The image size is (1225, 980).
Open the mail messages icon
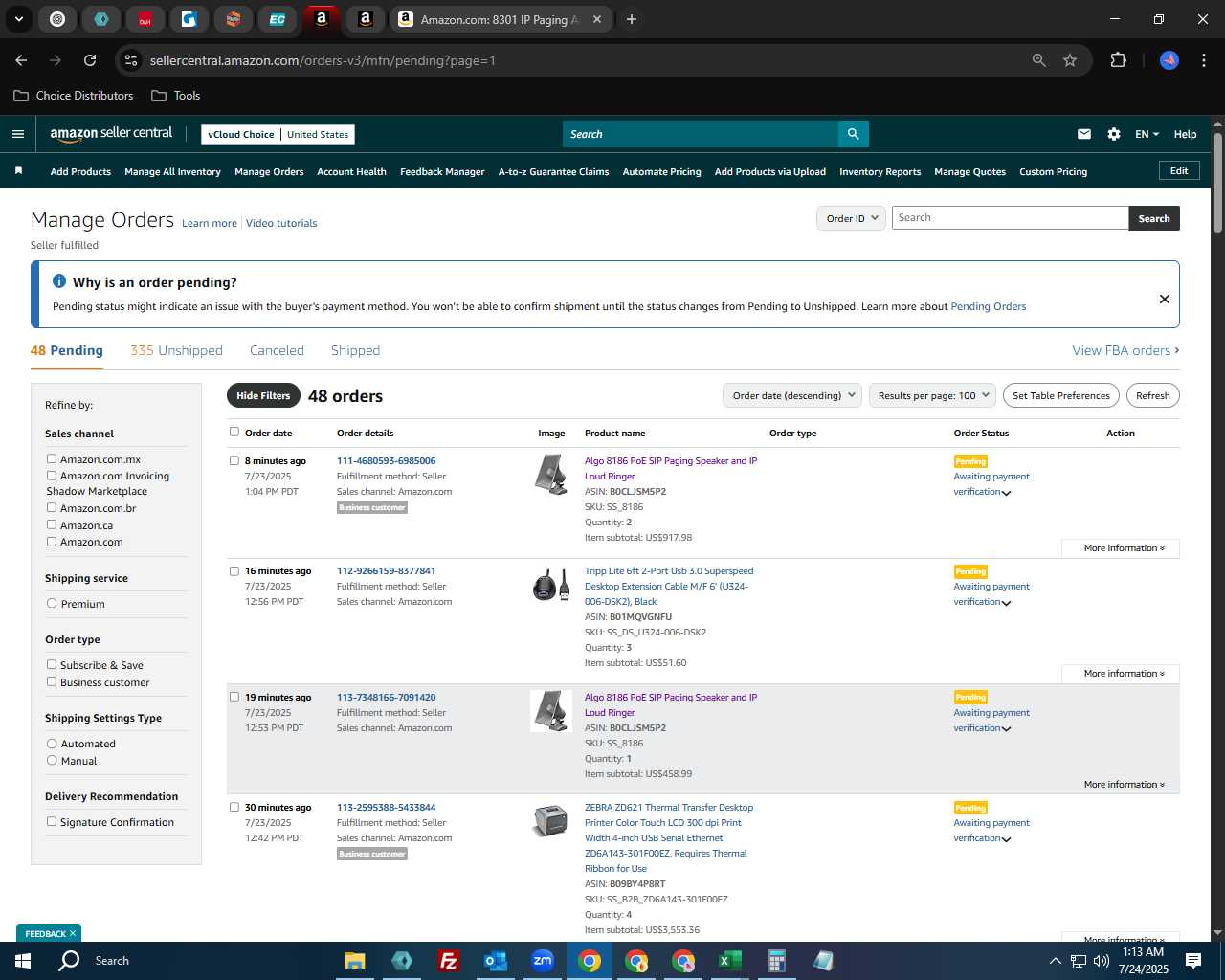(x=1084, y=134)
